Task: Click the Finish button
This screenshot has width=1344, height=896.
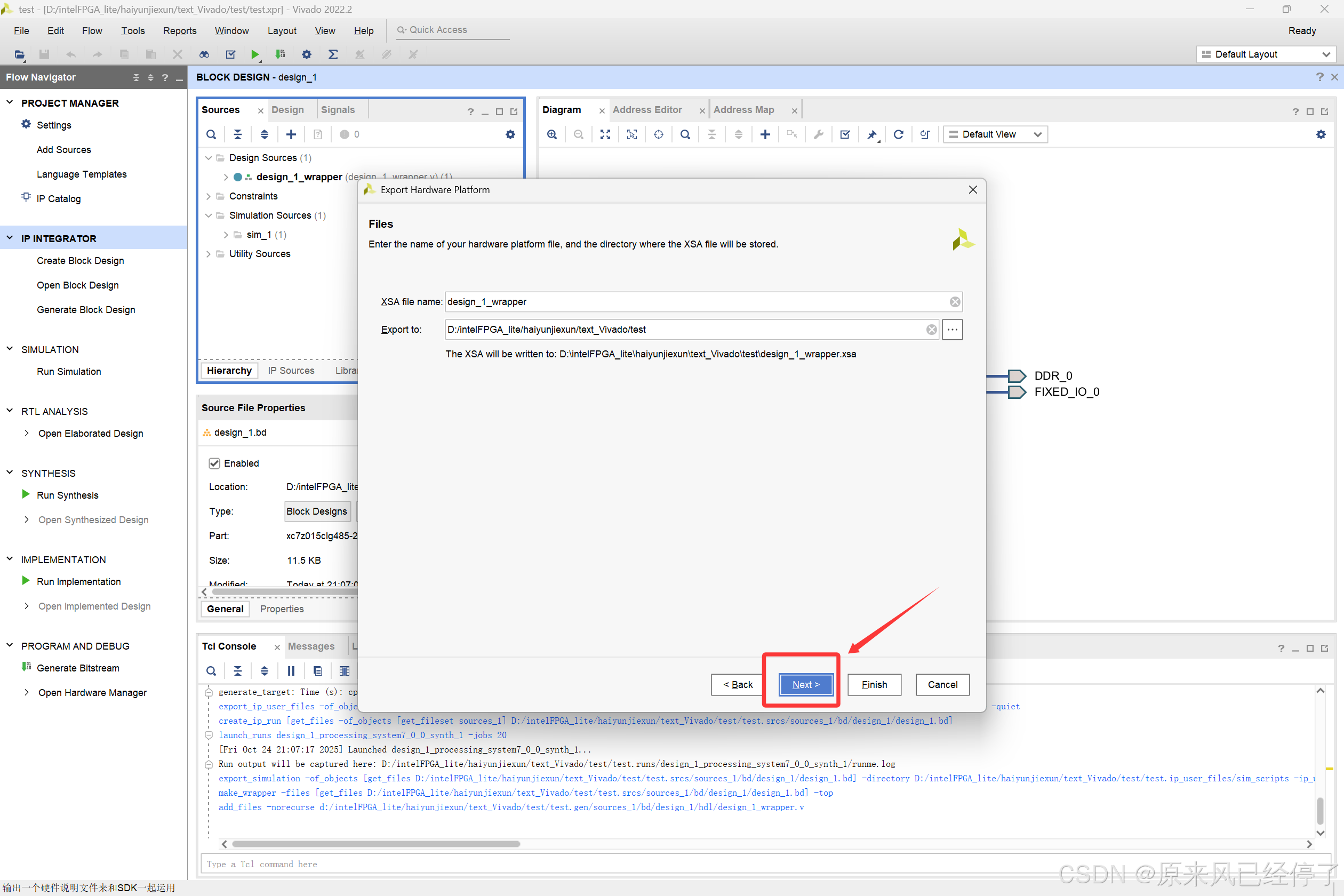Action: (x=874, y=685)
